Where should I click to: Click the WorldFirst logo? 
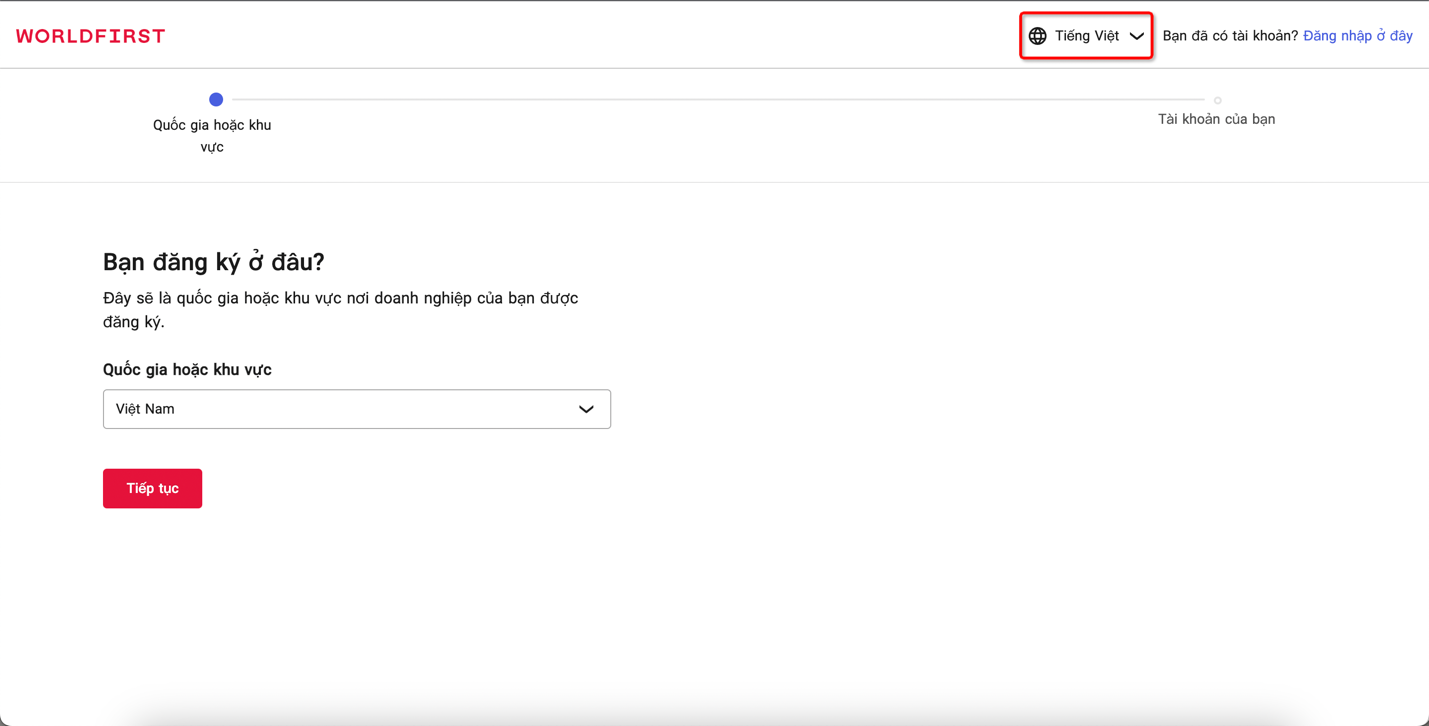(x=91, y=36)
